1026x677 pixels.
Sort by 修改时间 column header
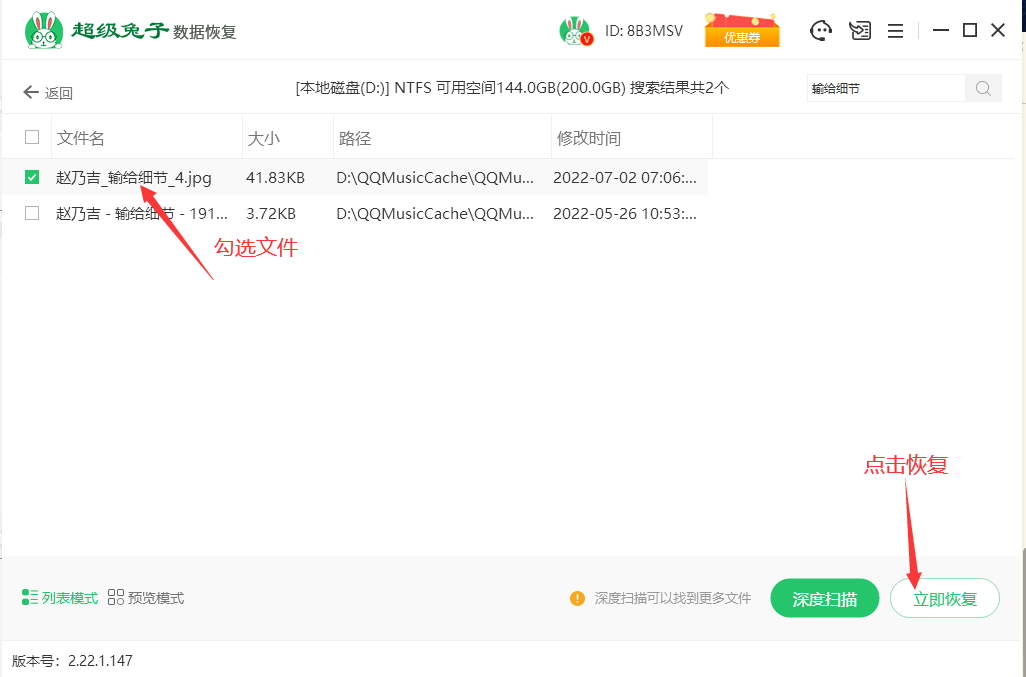(588, 138)
